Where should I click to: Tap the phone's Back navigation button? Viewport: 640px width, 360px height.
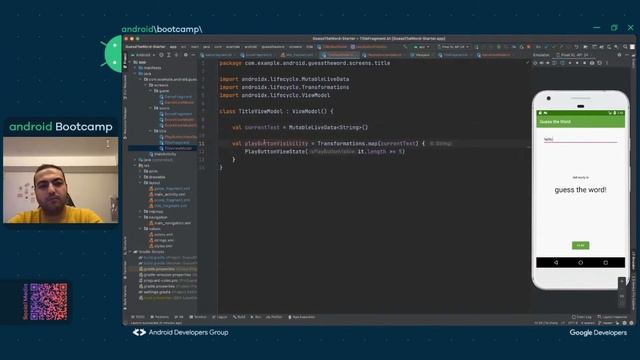556,262
